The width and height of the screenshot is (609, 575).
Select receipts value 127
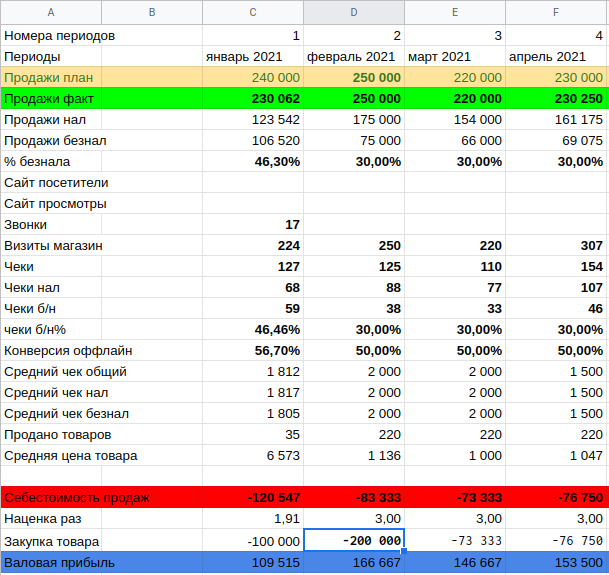253,266
